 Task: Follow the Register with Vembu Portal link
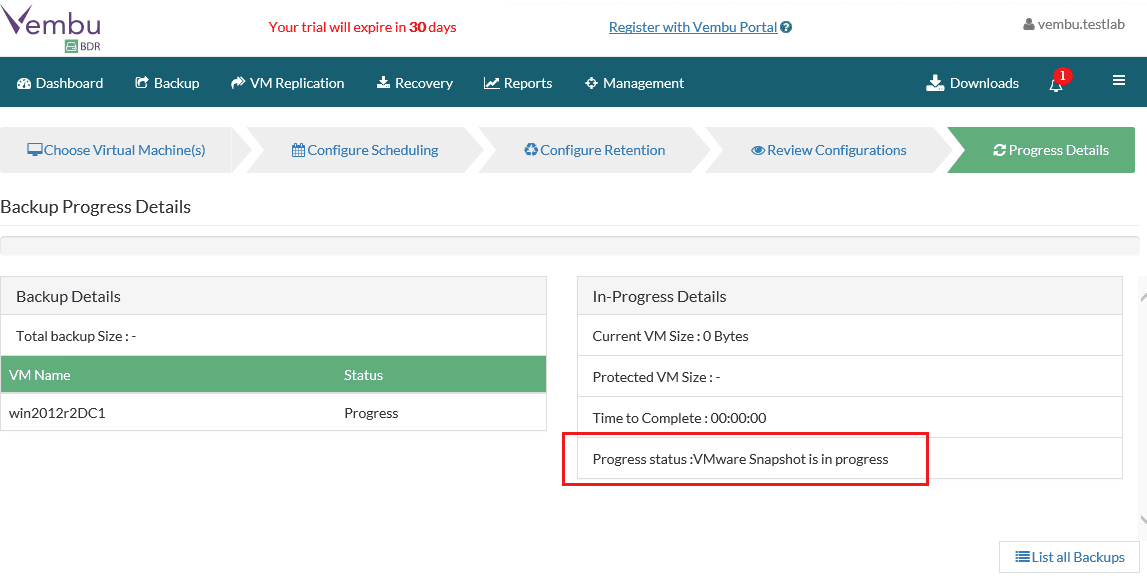pos(693,27)
